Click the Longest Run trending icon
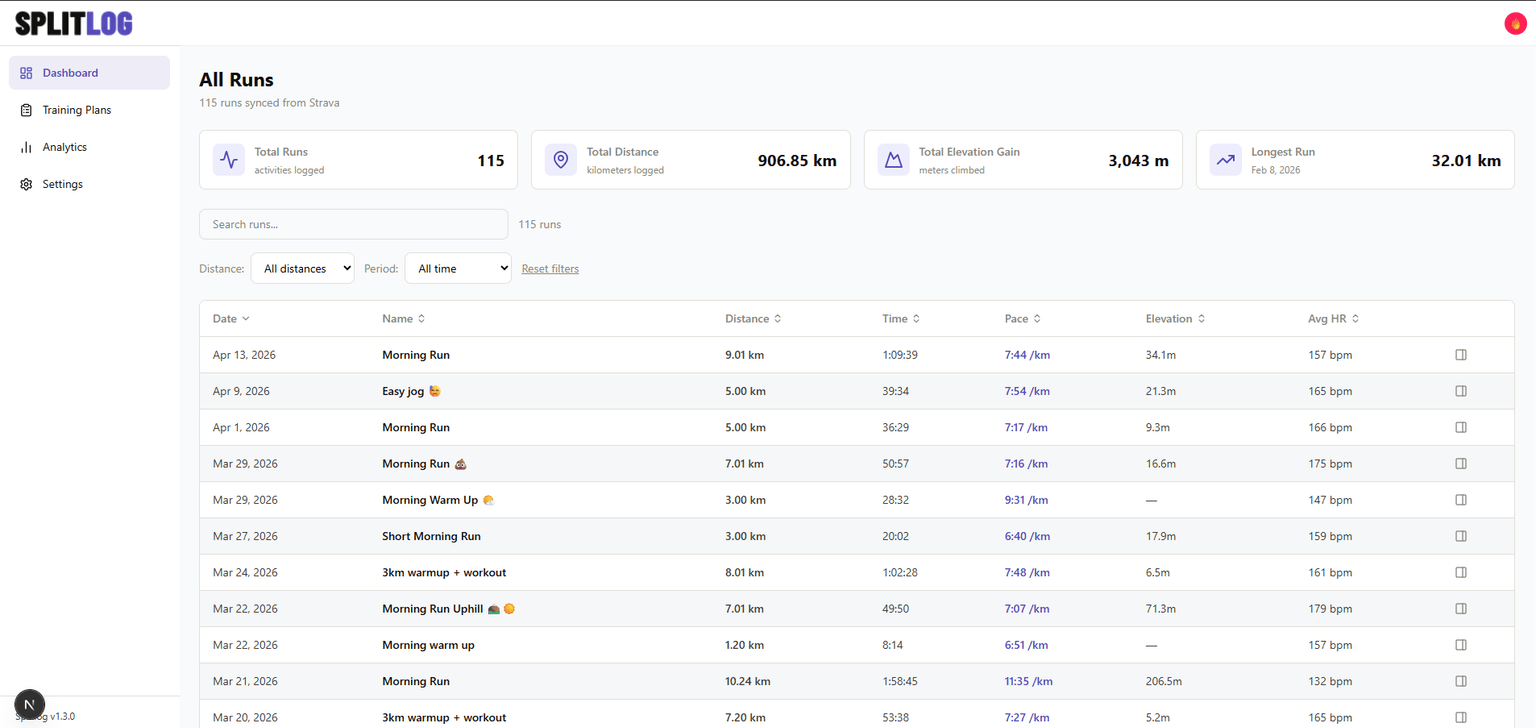The image size is (1536, 728). click(1225, 160)
